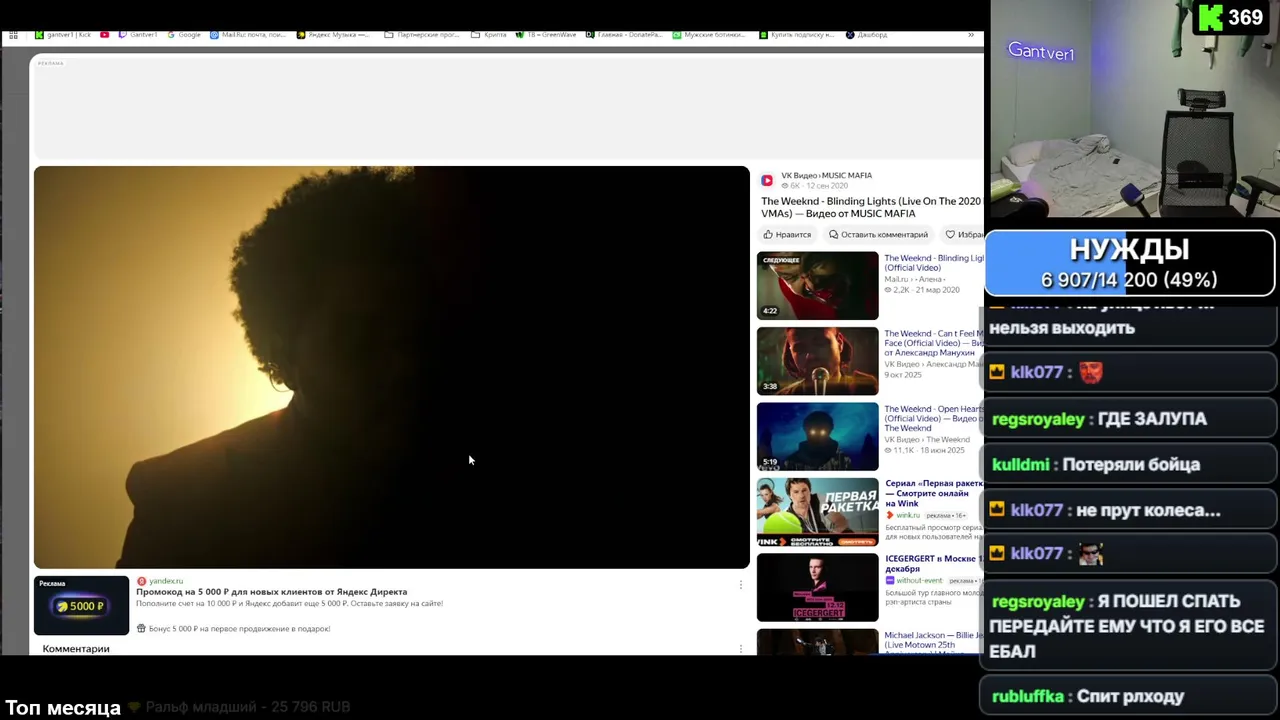Click the sunglasses emote in klk077's message

click(x=1090, y=555)
